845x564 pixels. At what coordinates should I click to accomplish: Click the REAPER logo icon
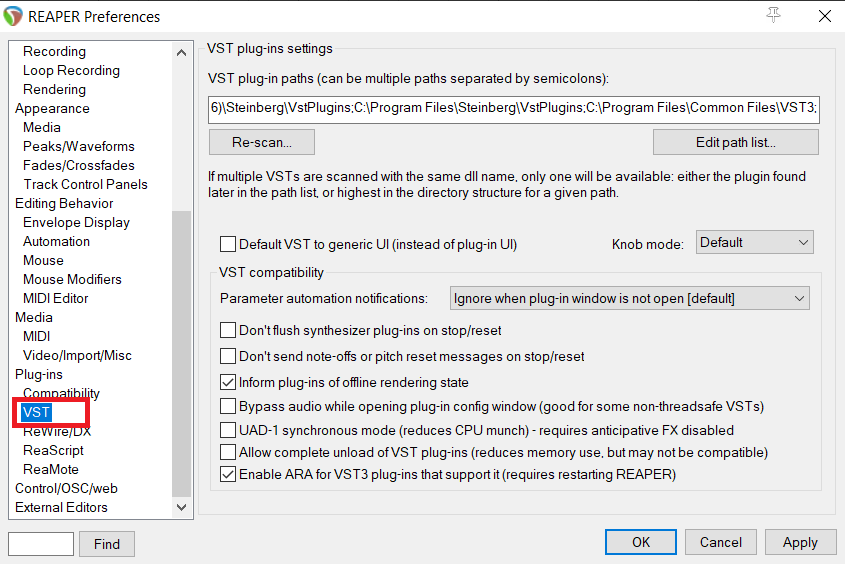point(13,16)
